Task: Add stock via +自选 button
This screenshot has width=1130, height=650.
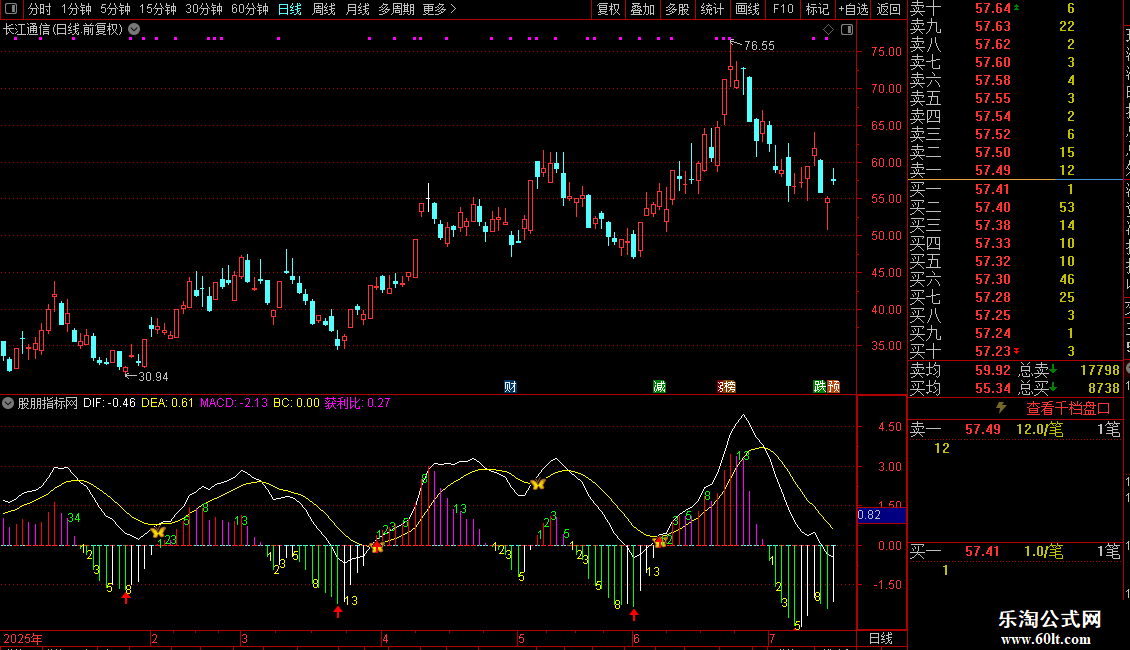Action: [x=854, y=9]
